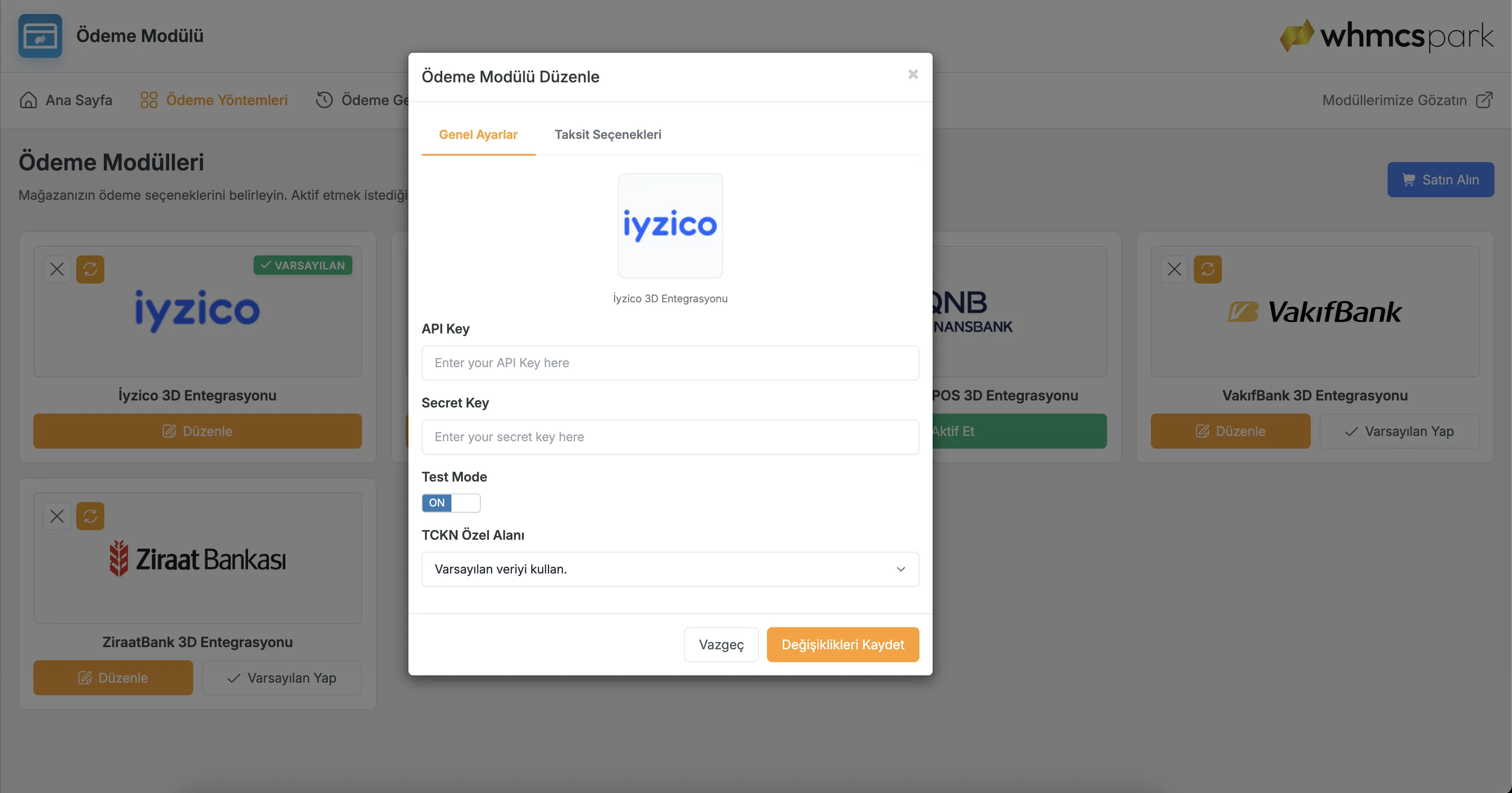The height and width of the screenshot is (793, 1512).
Task: Deactivate VakıfBank module with X icon
Action: click(x=1174, y=269)
